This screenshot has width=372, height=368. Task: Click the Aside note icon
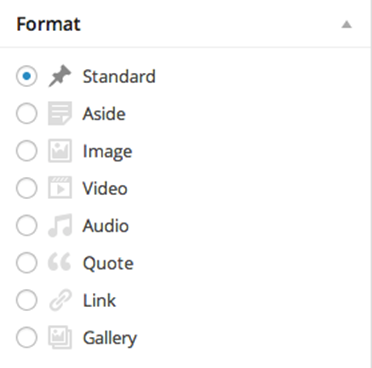(x=60, y=114)
